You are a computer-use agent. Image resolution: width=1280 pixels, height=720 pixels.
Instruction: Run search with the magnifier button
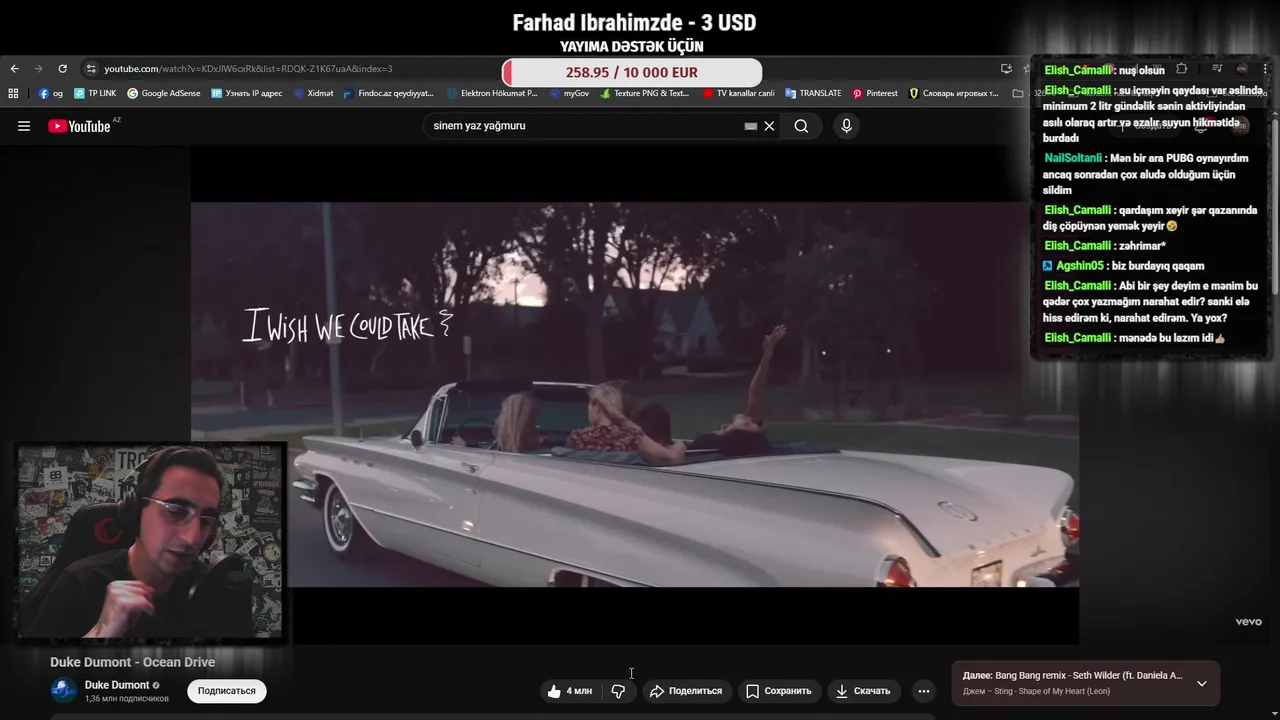[801, 126]
